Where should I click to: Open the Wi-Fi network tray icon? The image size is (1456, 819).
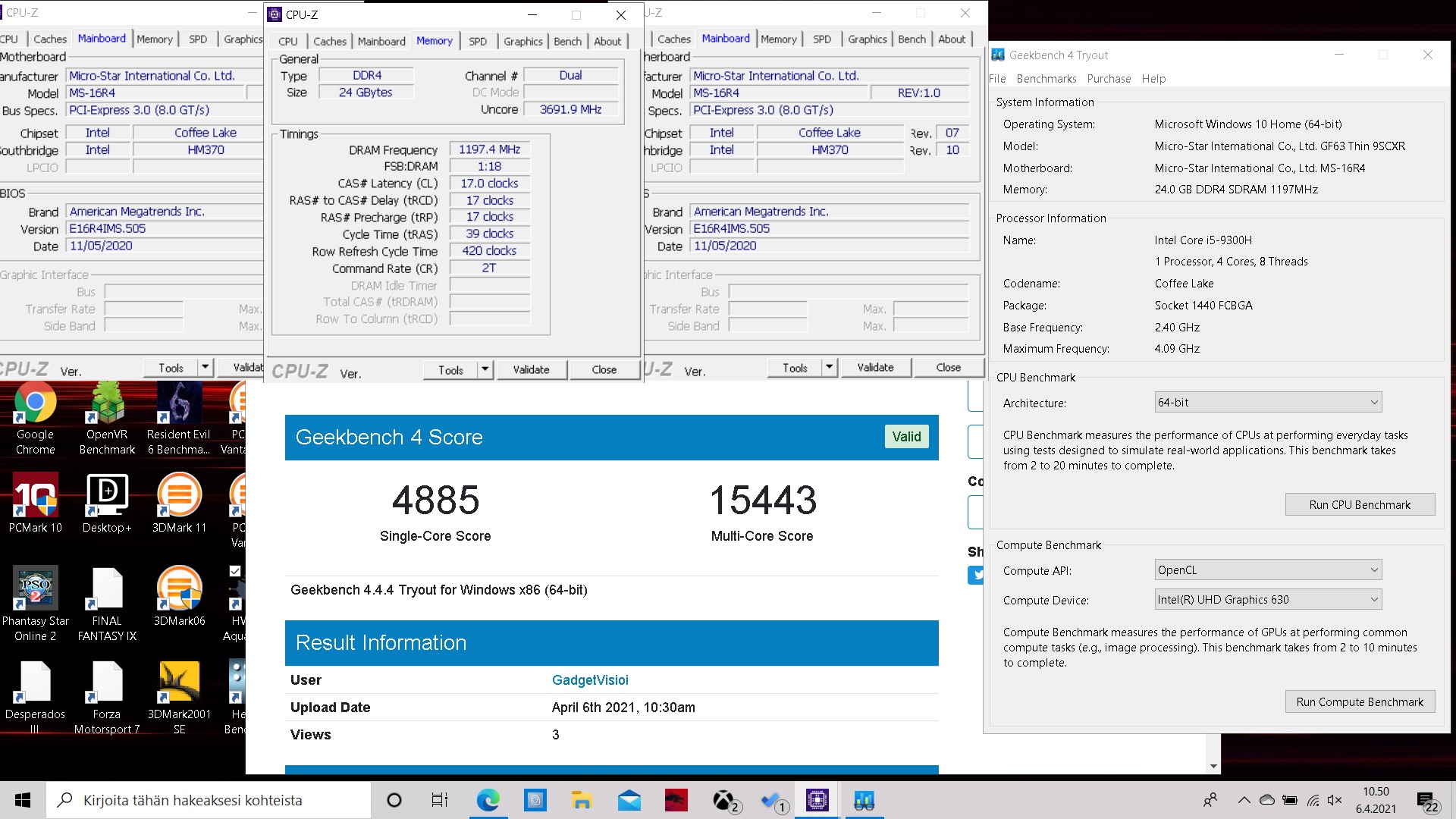click(x=1313, y=800)
